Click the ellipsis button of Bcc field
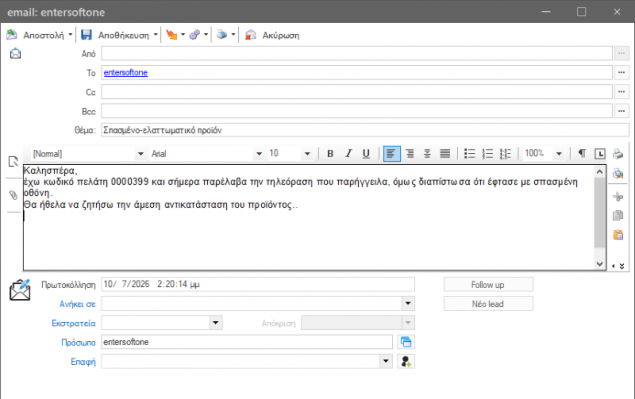This screenshot has width=635, height=399. (621, 111)
